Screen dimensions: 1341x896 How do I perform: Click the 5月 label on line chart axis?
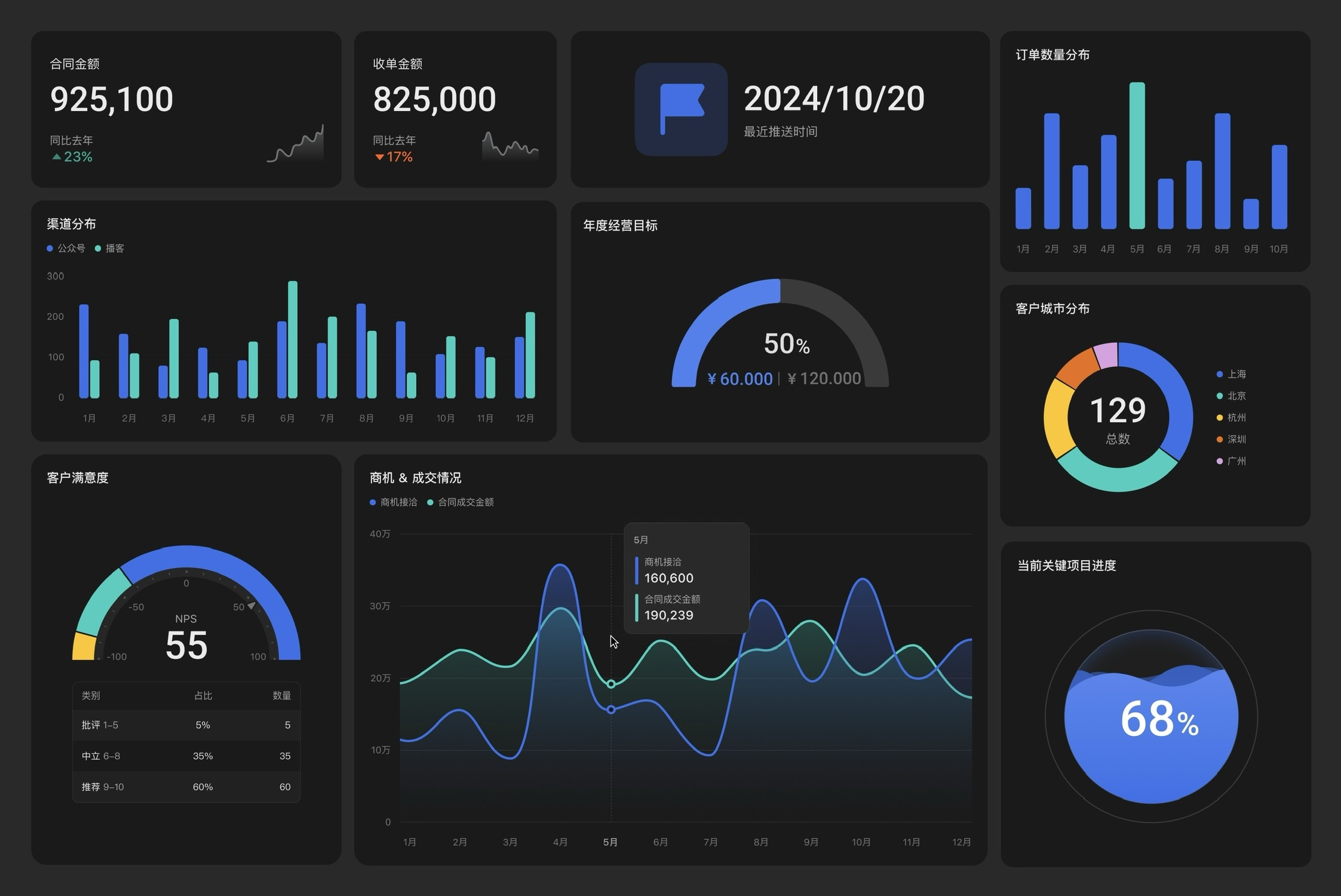tap(610, 842)
